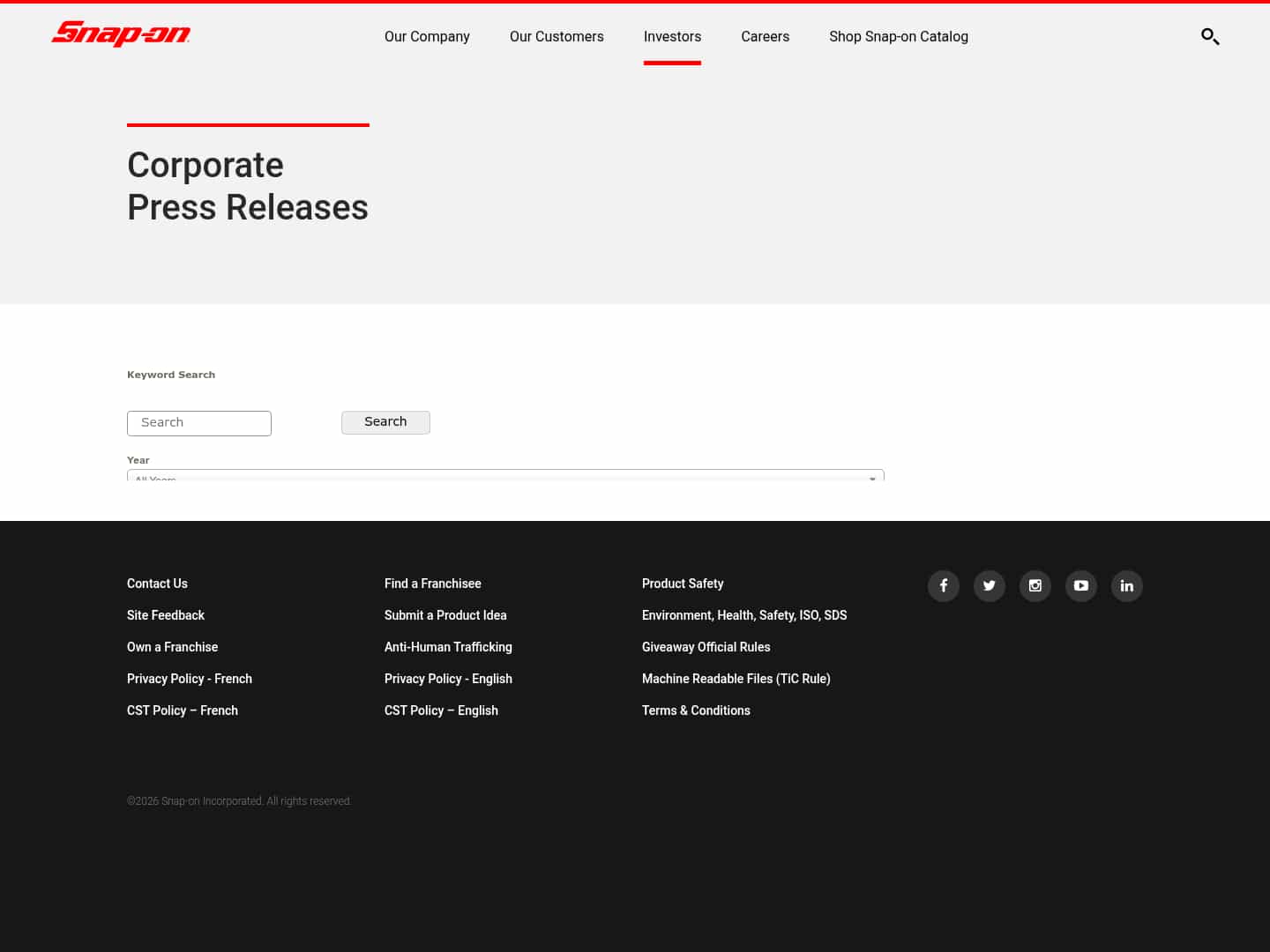Open the Year dropdown showing All Years
1270x952 pixels.
pyautogui.click(x=504, y=479)
